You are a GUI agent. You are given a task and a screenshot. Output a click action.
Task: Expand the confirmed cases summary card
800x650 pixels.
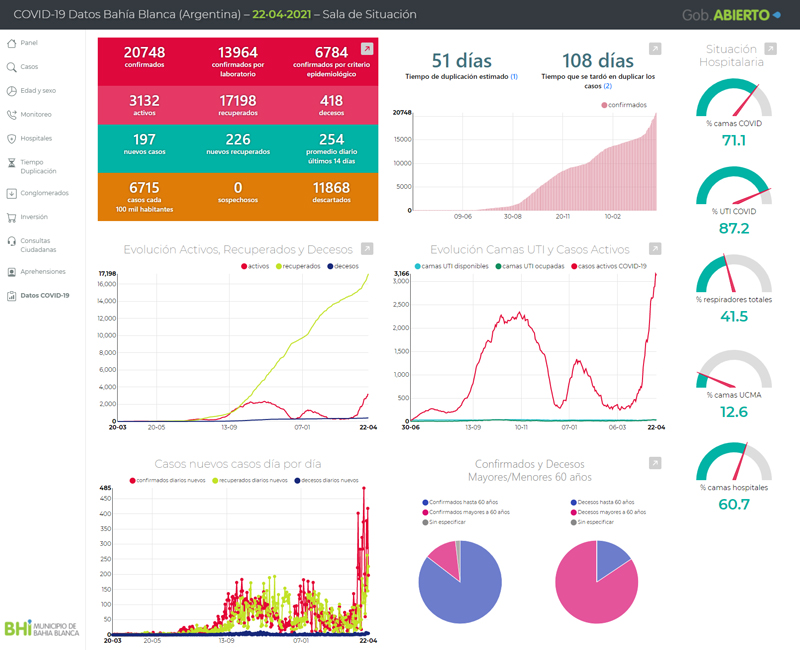[367, 48]
